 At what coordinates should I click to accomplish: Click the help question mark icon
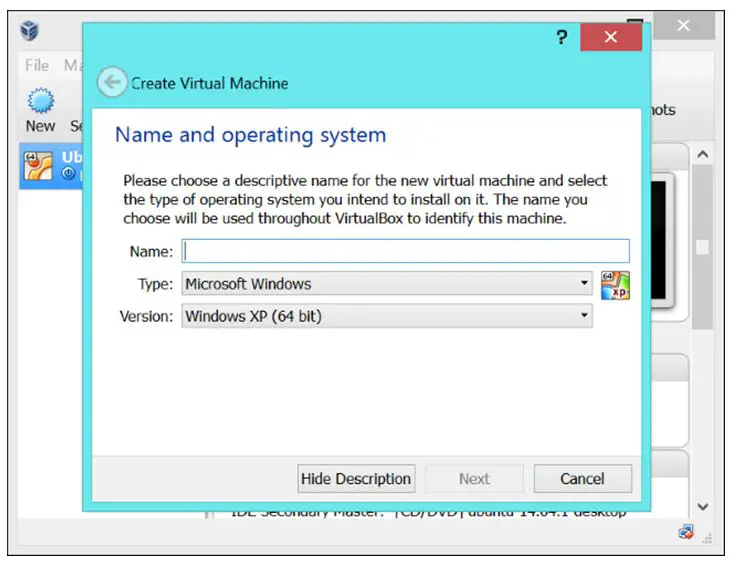562,37
